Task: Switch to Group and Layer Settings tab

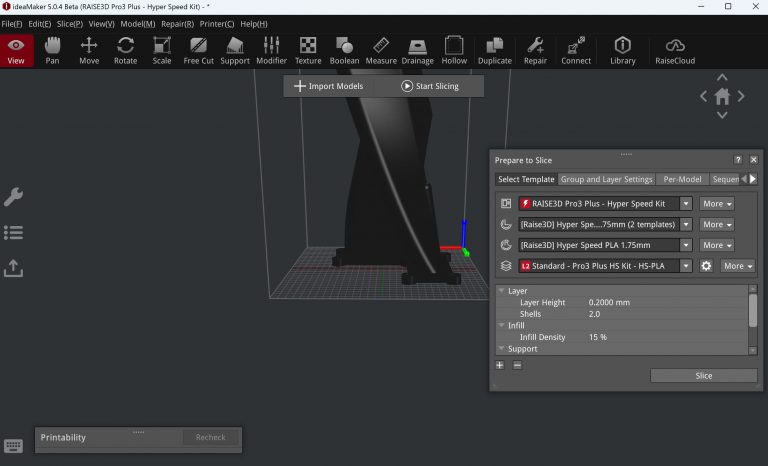Action: (x=606, y=179)
